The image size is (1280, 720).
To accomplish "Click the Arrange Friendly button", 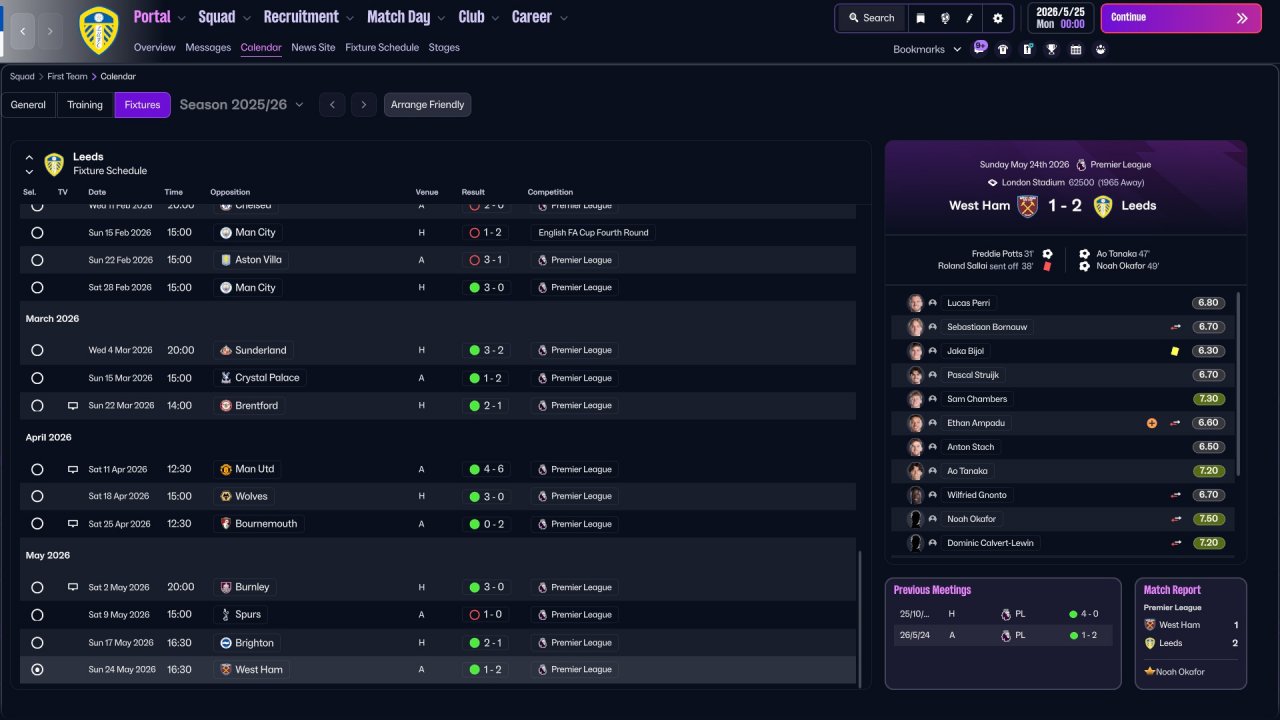I will pyautogui.click(x=427, y=105).
